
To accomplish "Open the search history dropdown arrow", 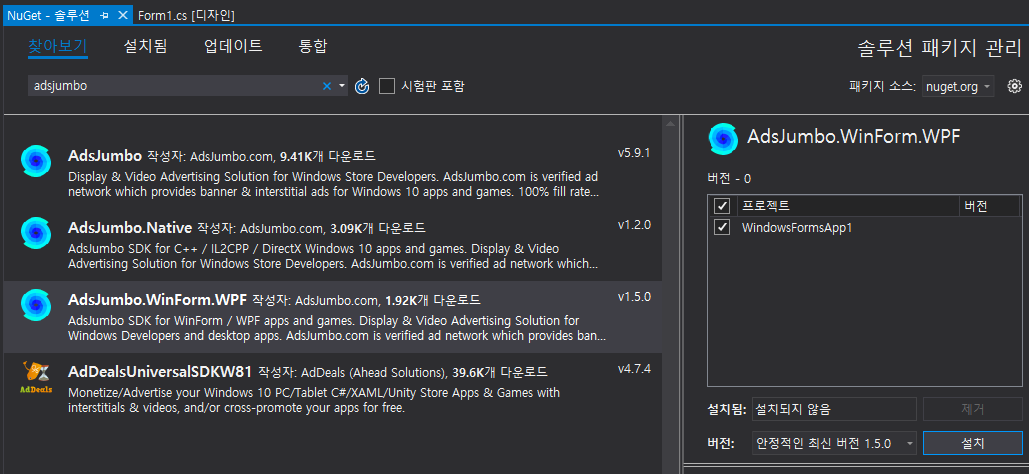I will 342,86.
